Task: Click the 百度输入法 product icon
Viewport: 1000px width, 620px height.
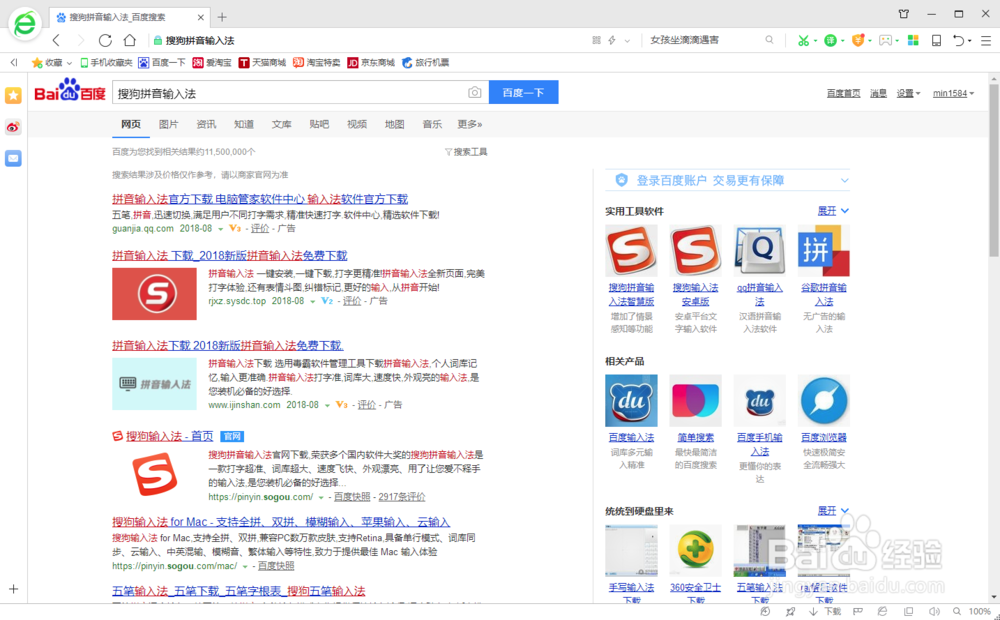Action: (631, 401)
